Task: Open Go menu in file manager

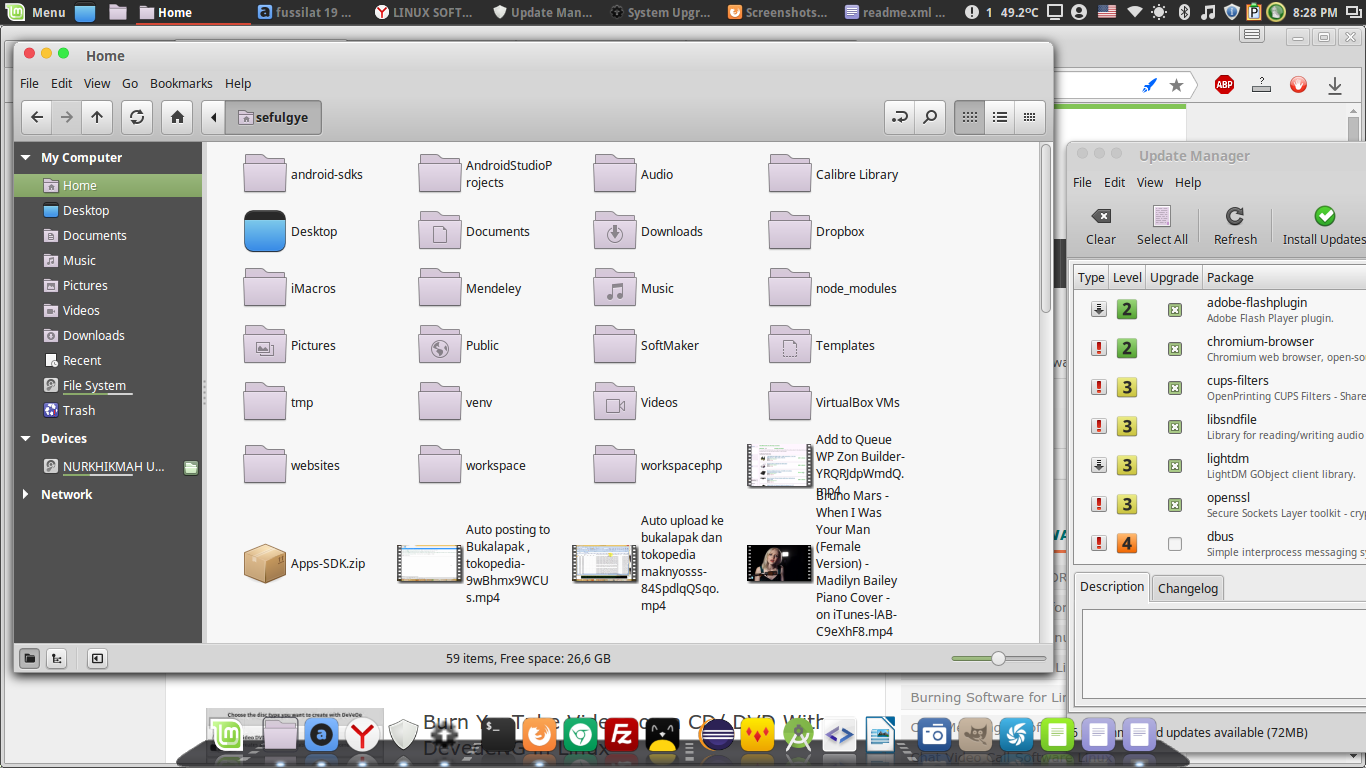Action: pos(130,83)
